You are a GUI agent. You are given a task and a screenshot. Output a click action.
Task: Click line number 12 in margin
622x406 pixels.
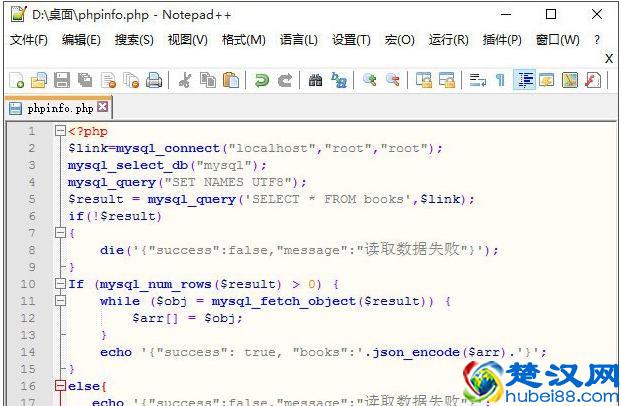point(28,318)
